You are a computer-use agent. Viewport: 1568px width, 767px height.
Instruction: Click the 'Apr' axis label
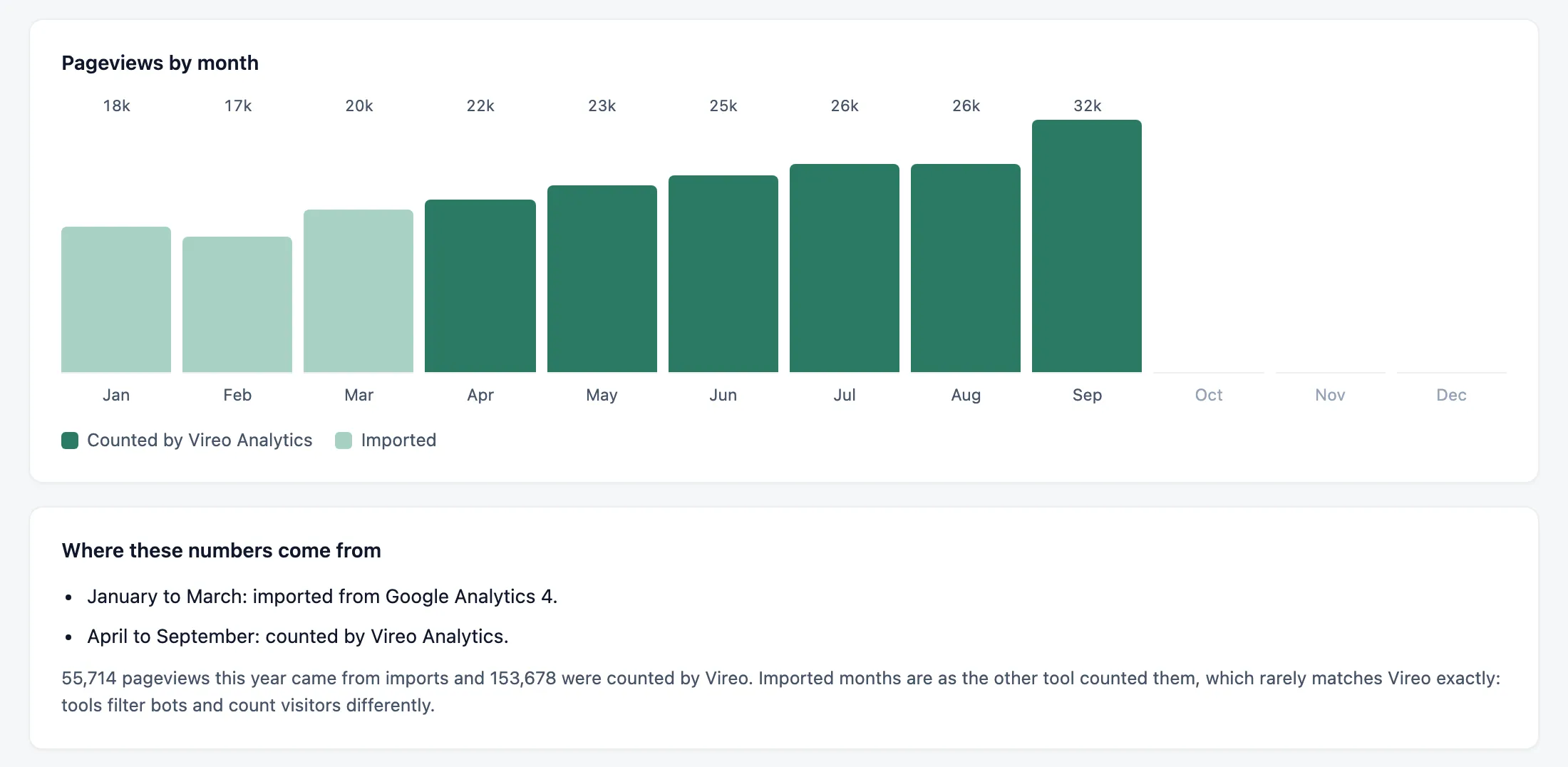coord(480,396)
